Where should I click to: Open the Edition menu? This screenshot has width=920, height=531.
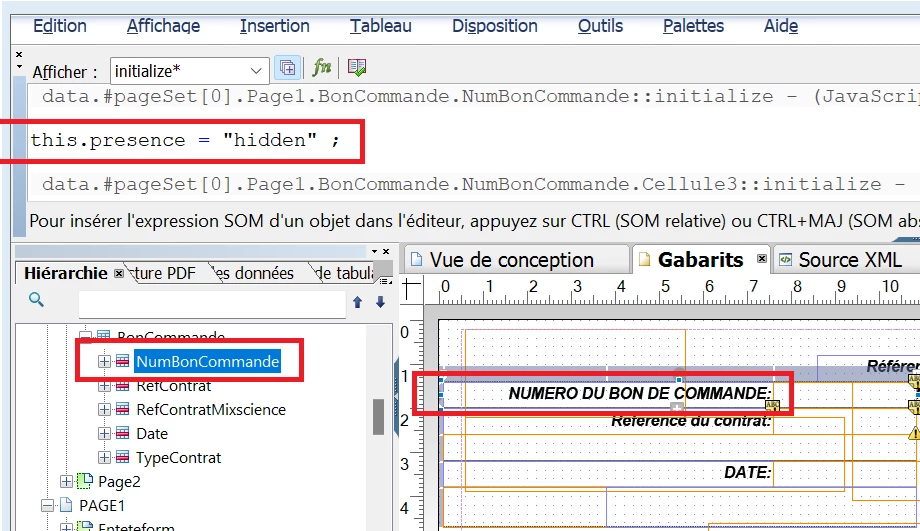[x=60, y=26]
